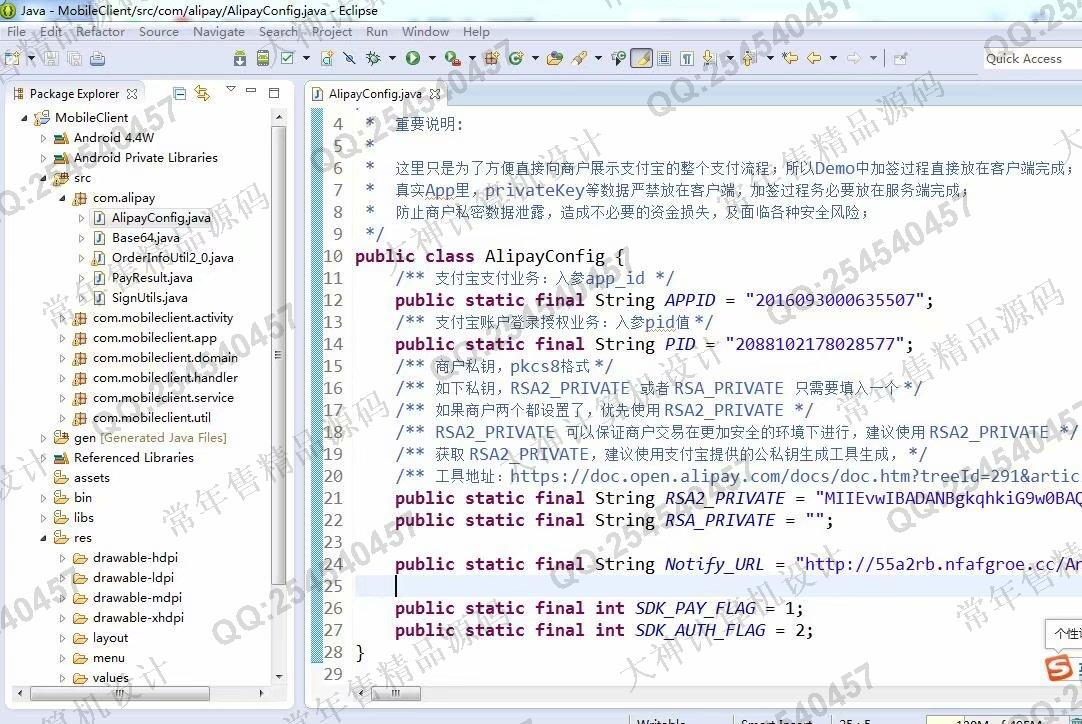Select SignUtils.java in the tree
Image resolution: width=1082 pixels, height=724 pixels.
149,297
